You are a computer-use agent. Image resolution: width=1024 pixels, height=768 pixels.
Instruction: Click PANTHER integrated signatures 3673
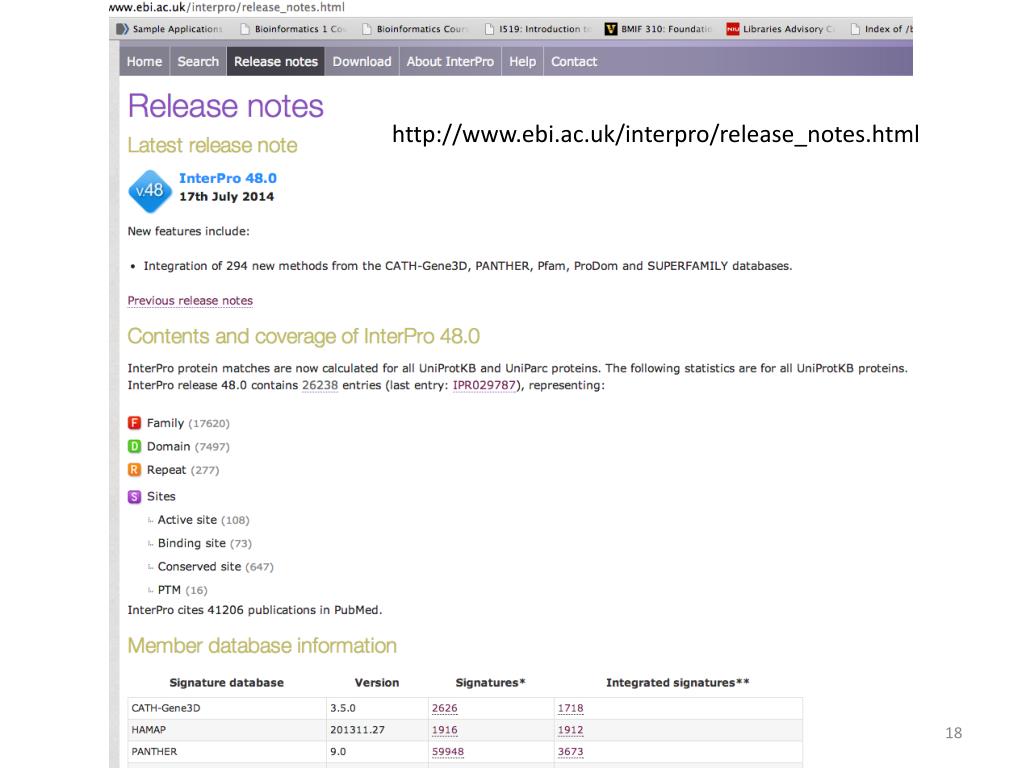tap(570, 752)
